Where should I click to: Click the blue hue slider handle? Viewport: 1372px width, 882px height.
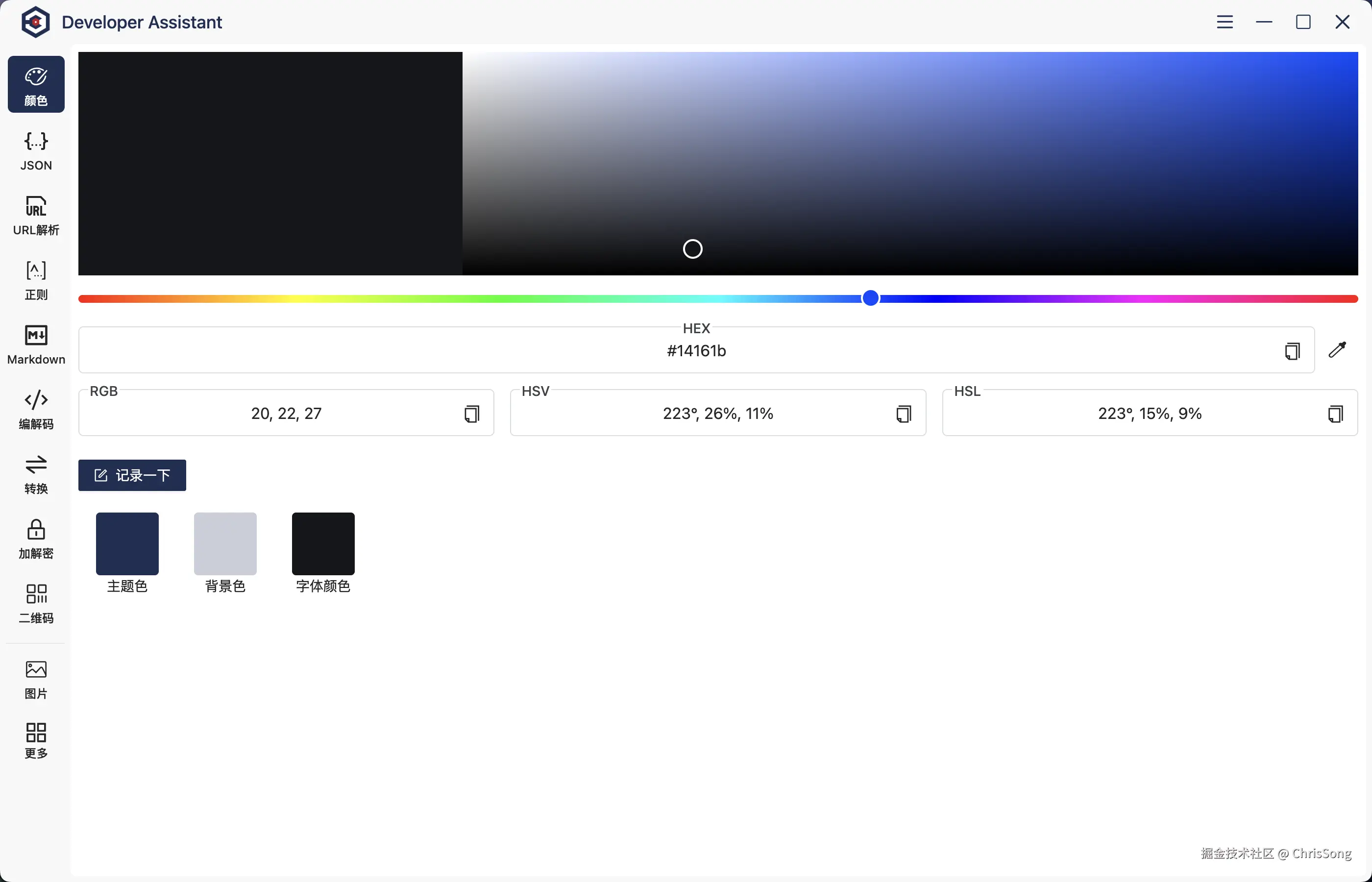[870, 298]
